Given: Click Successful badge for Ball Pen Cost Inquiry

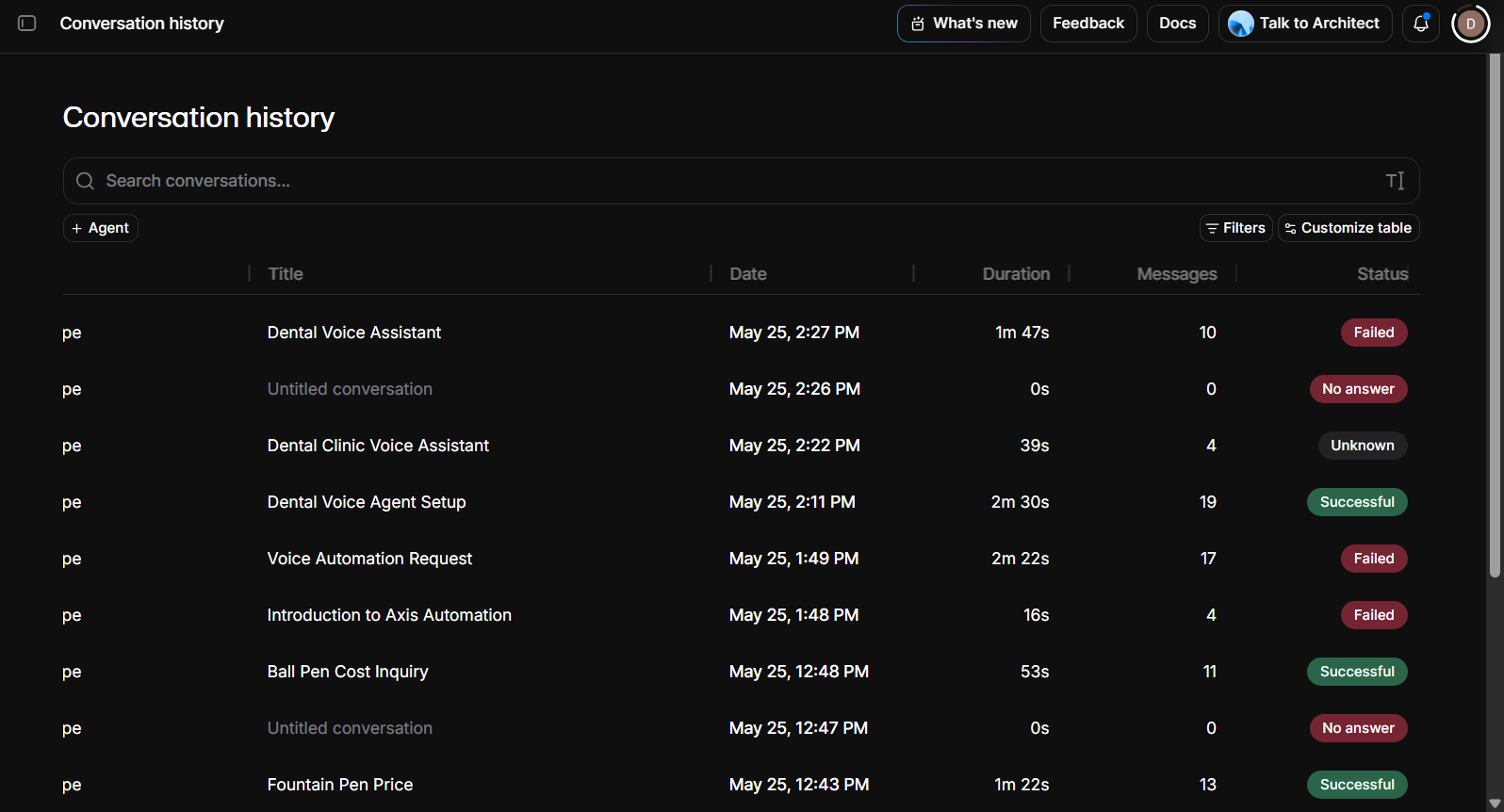Looking at the screenshot, I should [1357, 672].
